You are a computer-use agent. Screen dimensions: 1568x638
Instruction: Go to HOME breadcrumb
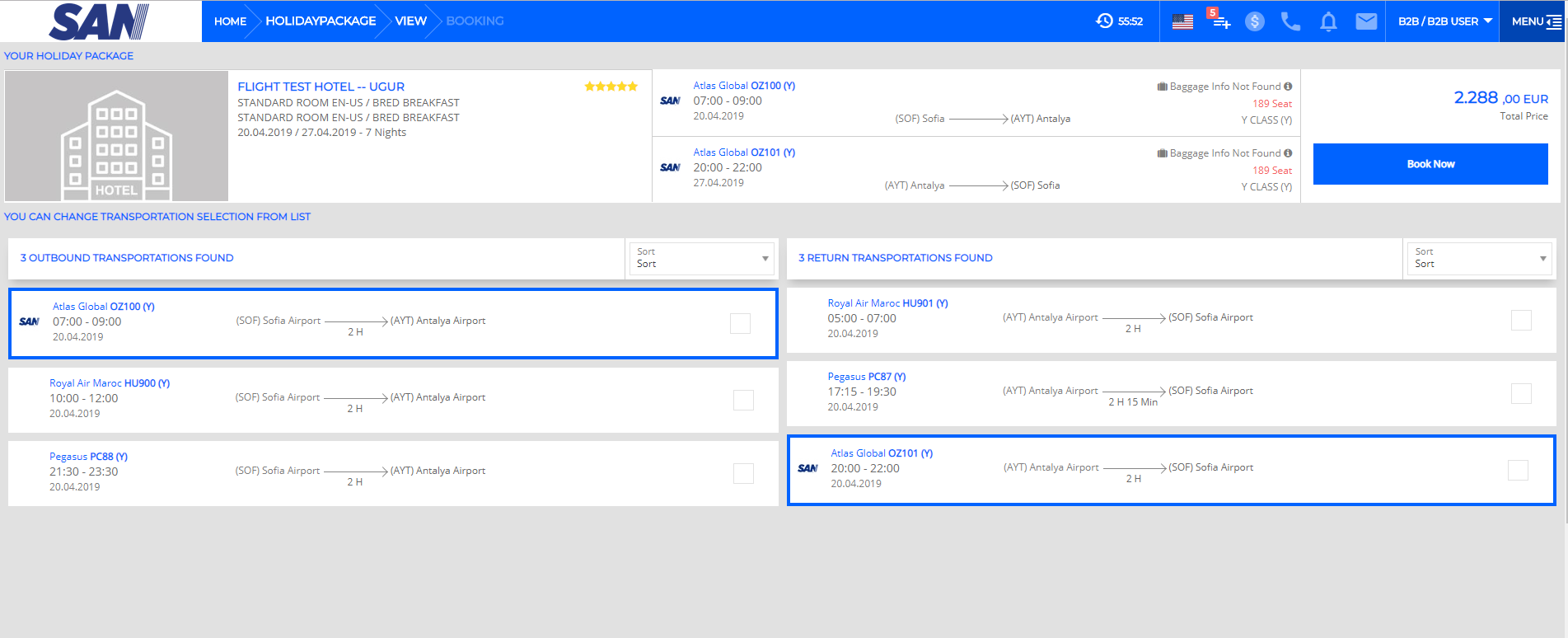click(x=230, y=21)
